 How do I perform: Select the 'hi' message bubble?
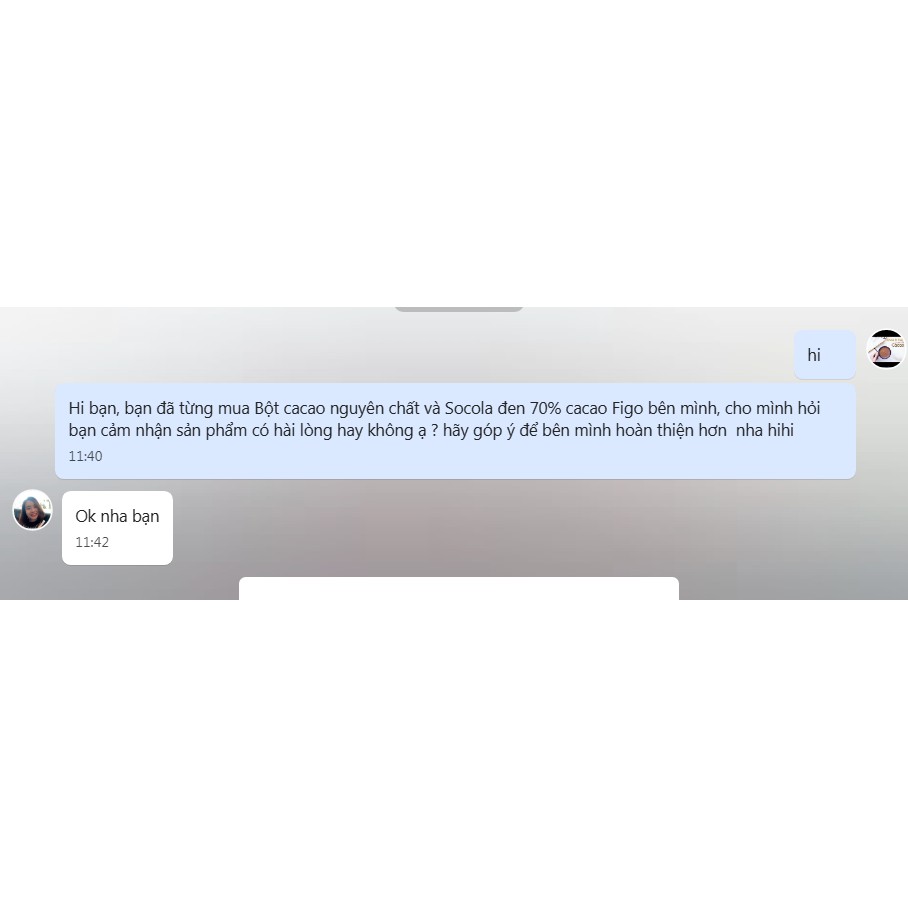(825, 354)
